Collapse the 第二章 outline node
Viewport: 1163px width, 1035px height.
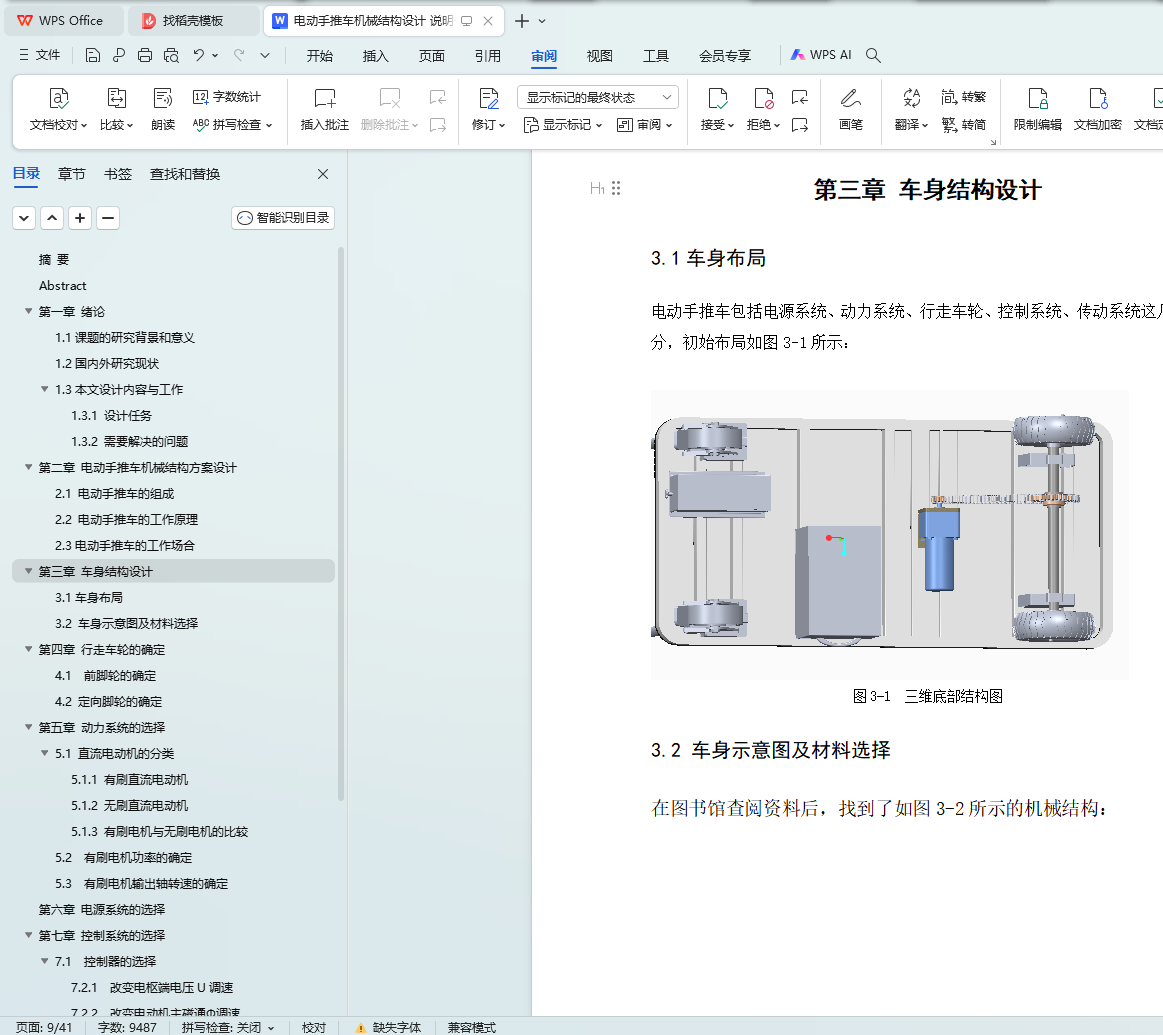[28, 467]
